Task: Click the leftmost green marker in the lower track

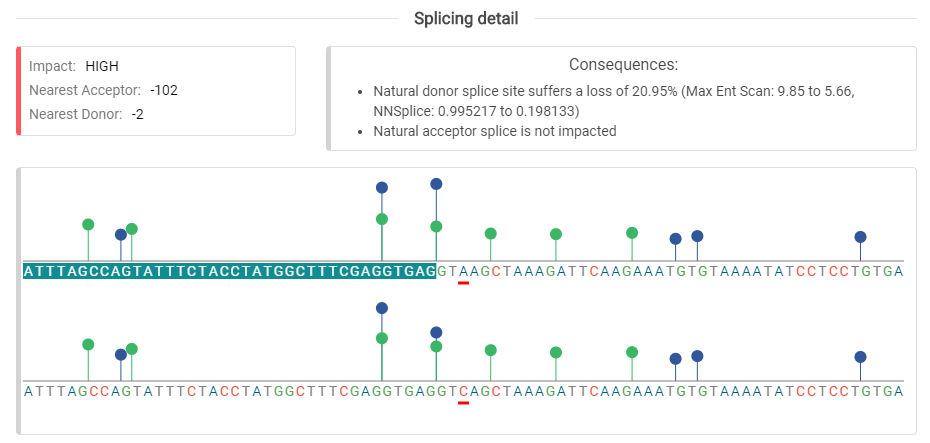Action: coord(88,344)
